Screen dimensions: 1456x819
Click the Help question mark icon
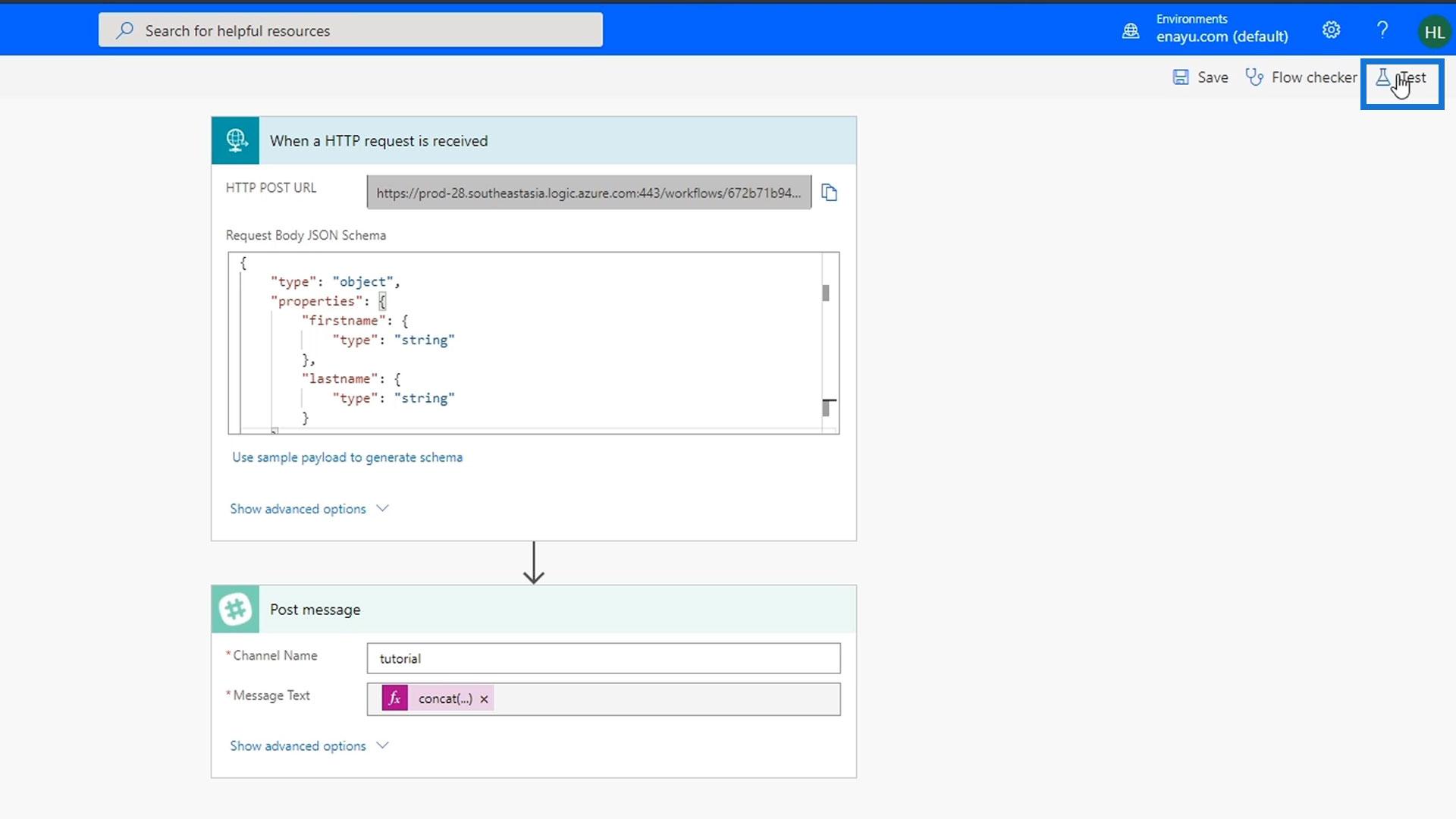click(x=1382, y=30)
